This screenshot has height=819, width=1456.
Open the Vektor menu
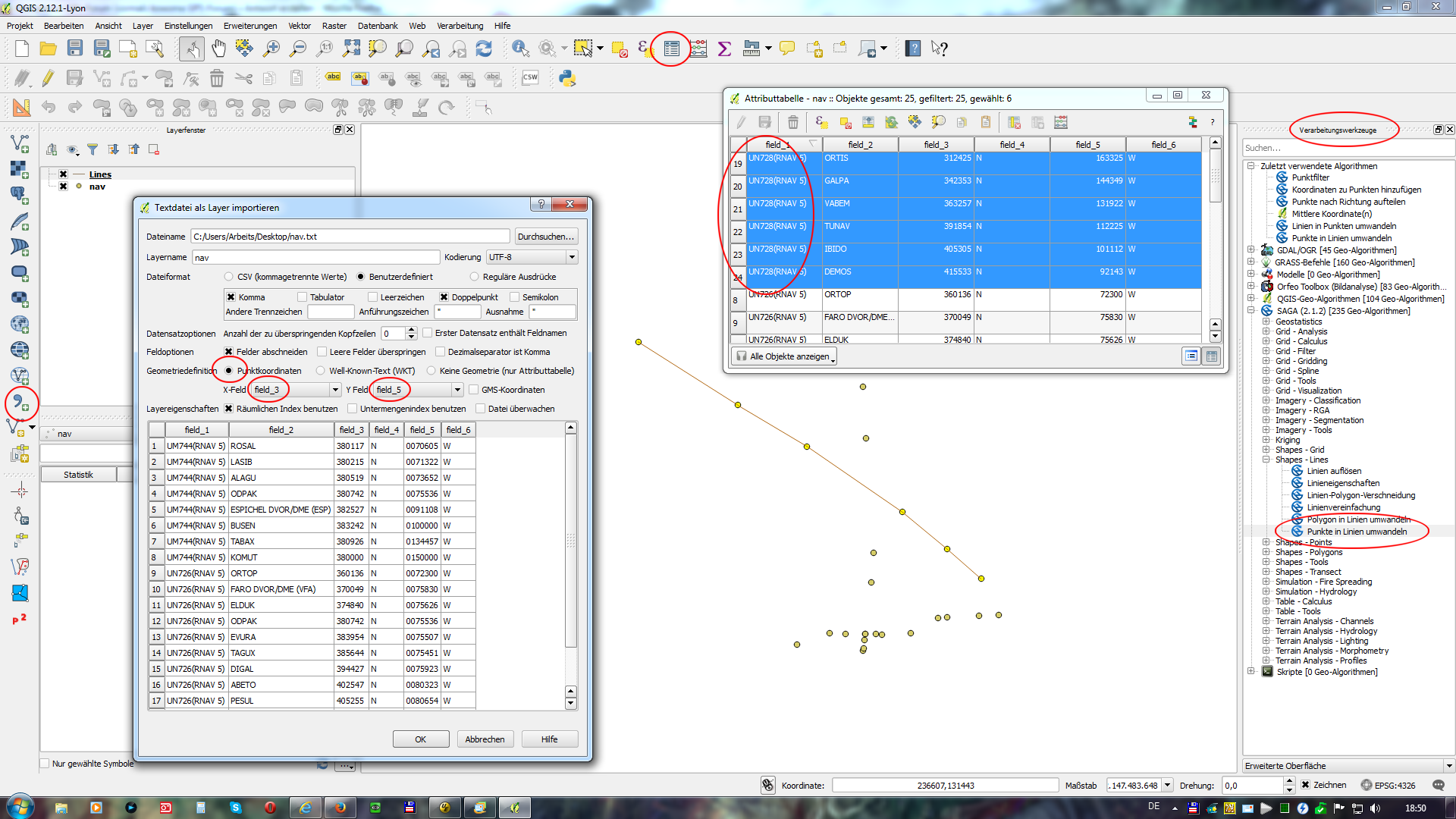(x=300, y=26)
